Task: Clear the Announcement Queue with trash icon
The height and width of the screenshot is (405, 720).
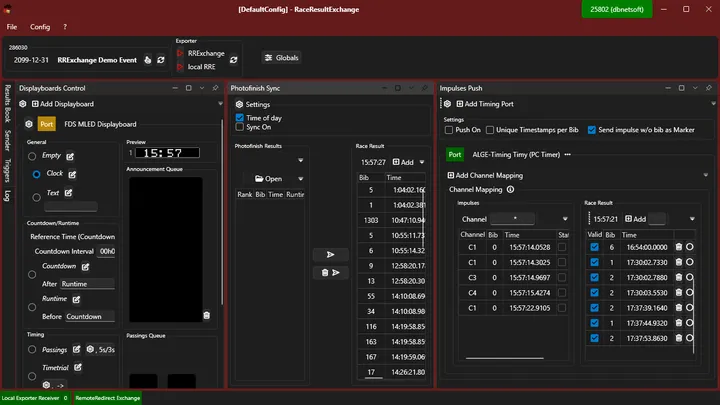Action: click(207, 315)
